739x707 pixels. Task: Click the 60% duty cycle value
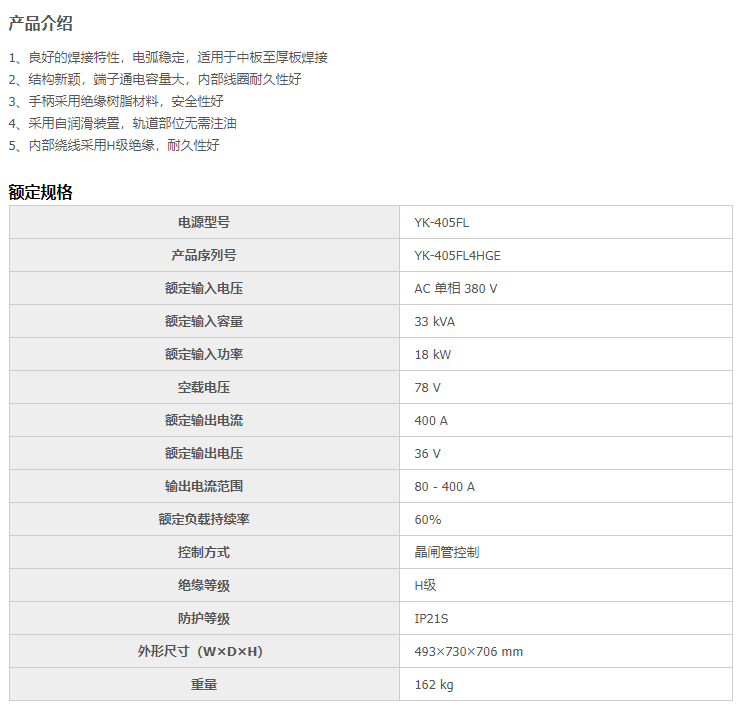427,519
